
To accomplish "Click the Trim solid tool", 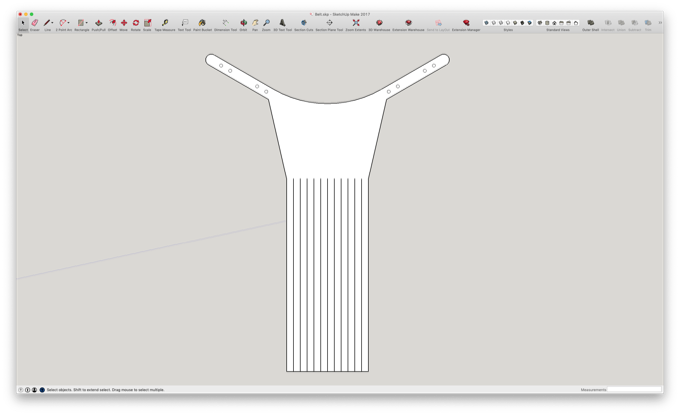I will coord(648,23).
